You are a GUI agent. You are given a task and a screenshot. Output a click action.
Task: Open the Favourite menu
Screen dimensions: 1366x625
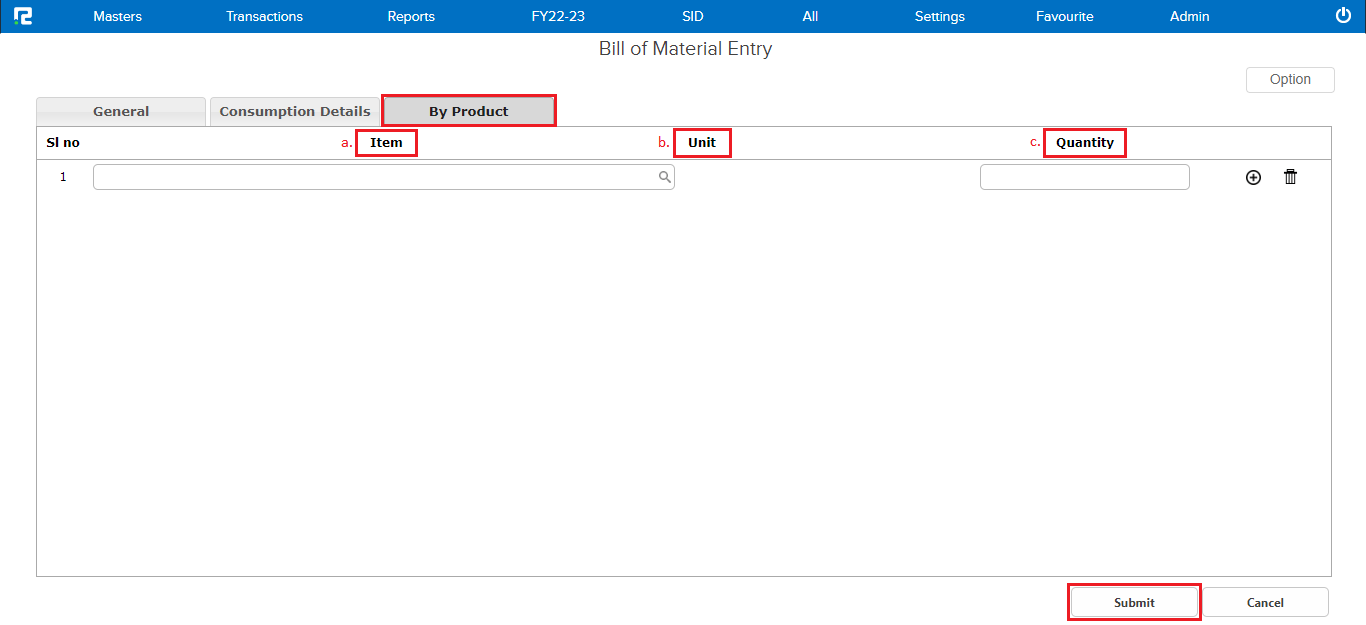pyautogui.click(x=1064, y=16)
